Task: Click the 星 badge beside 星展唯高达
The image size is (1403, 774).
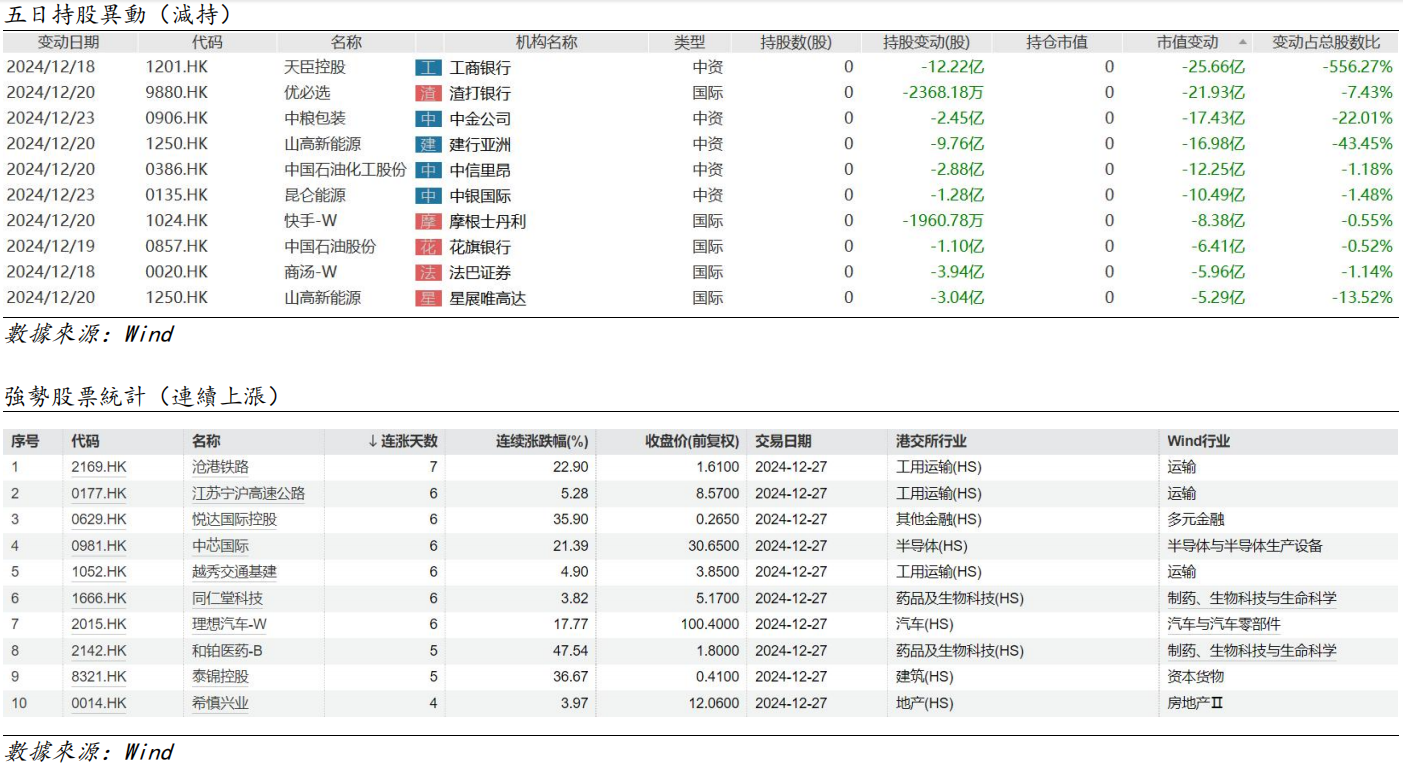Action: tap(428, 298)
